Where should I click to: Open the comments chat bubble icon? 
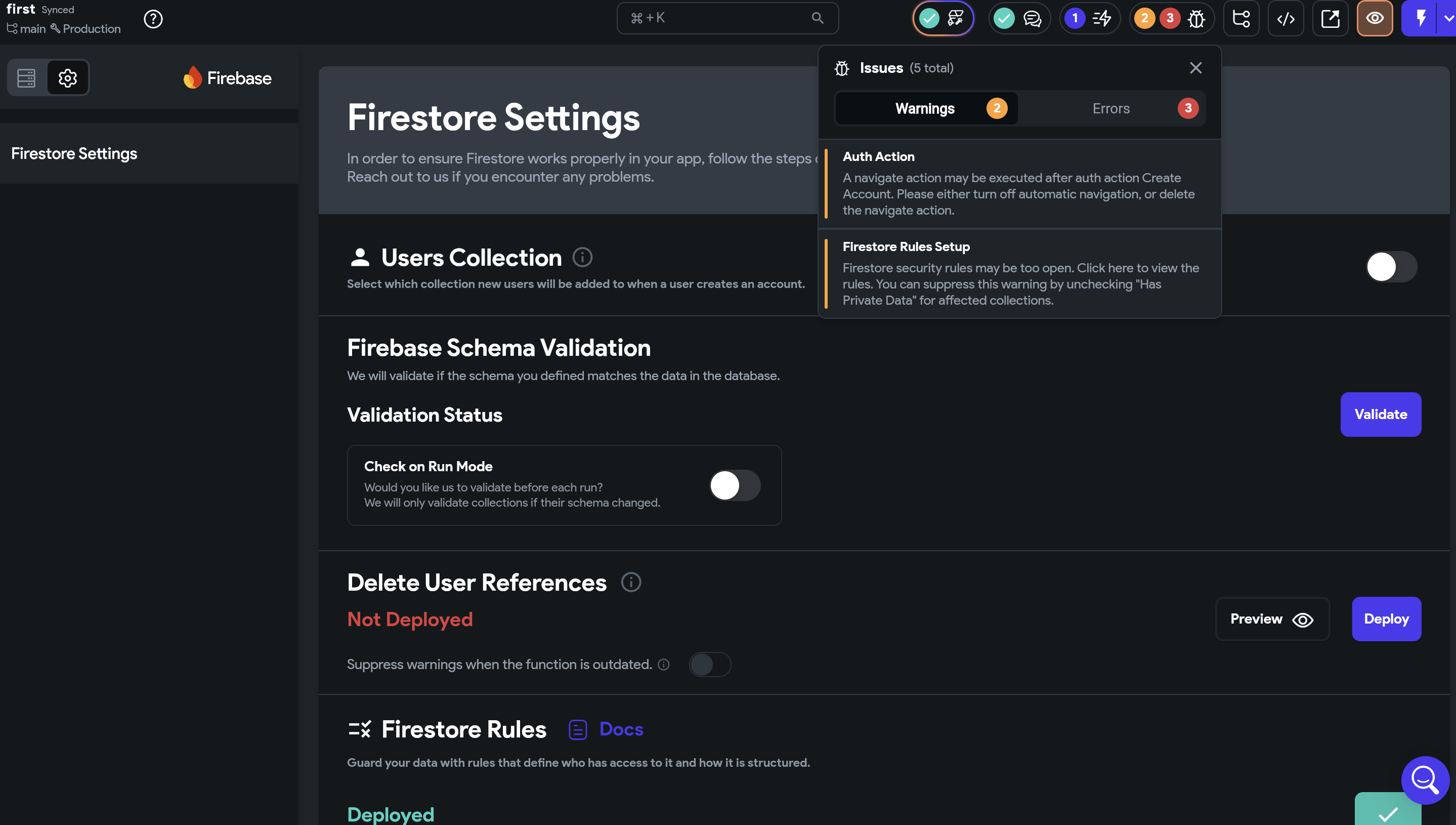point(1033,19)
